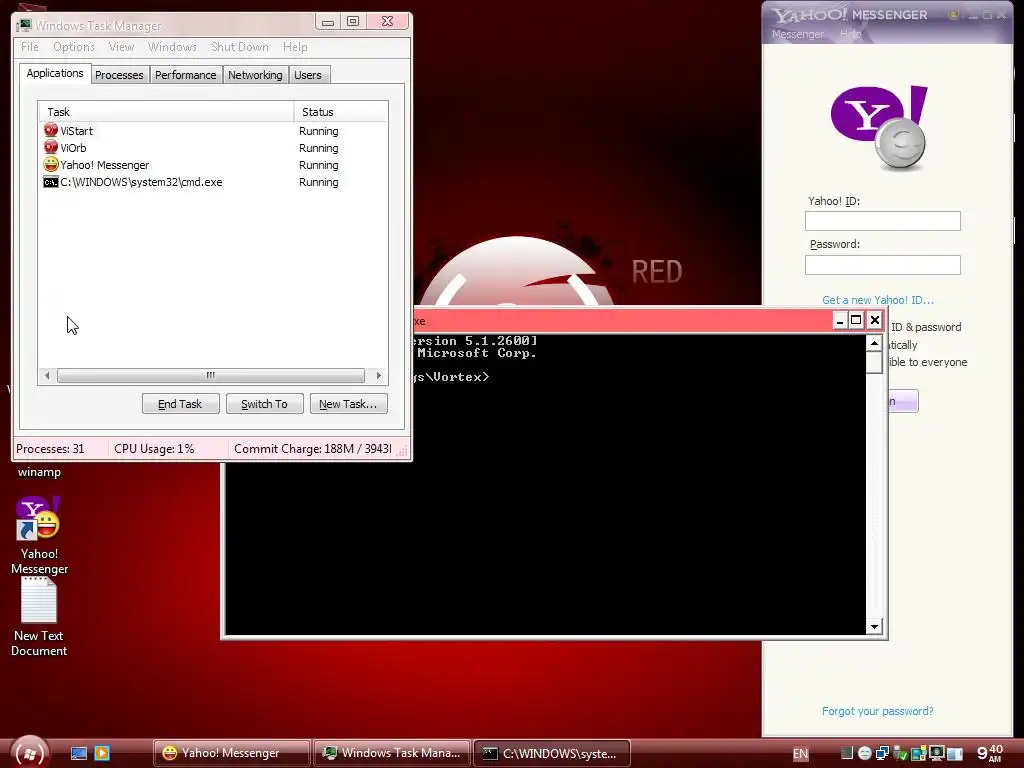1024x768 pixels.
Task: Click the Forgot your password? link
Action: coord(878,711)
